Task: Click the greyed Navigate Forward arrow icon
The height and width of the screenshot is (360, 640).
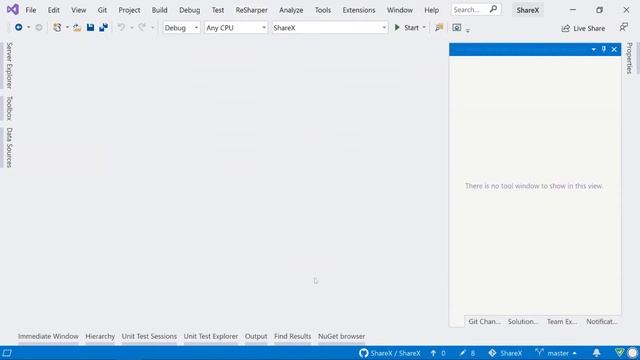Action: (39, 27)
